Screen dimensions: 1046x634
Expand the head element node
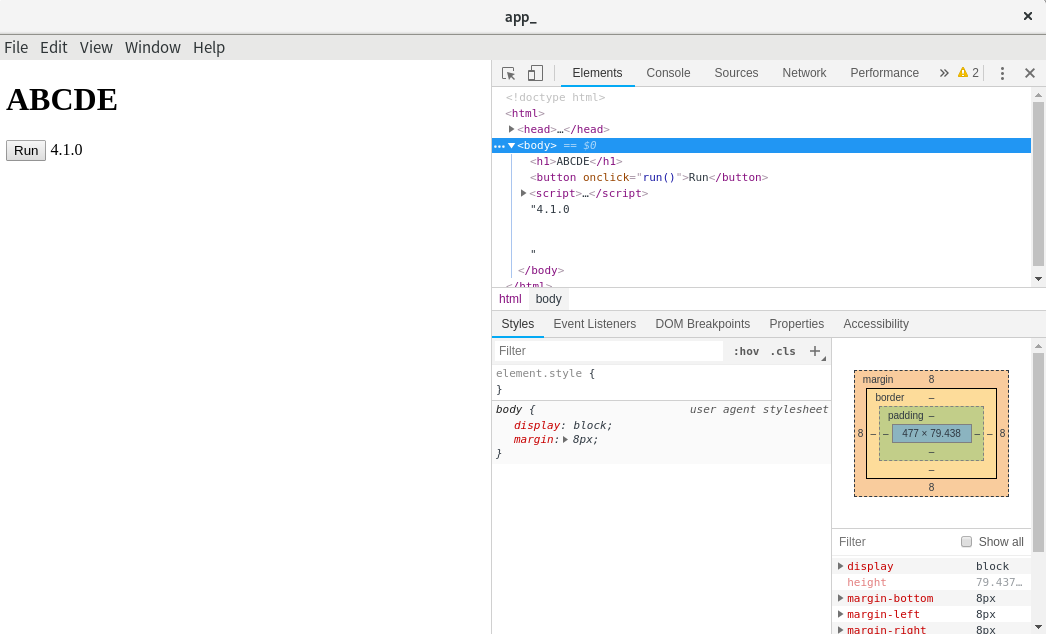512,129
